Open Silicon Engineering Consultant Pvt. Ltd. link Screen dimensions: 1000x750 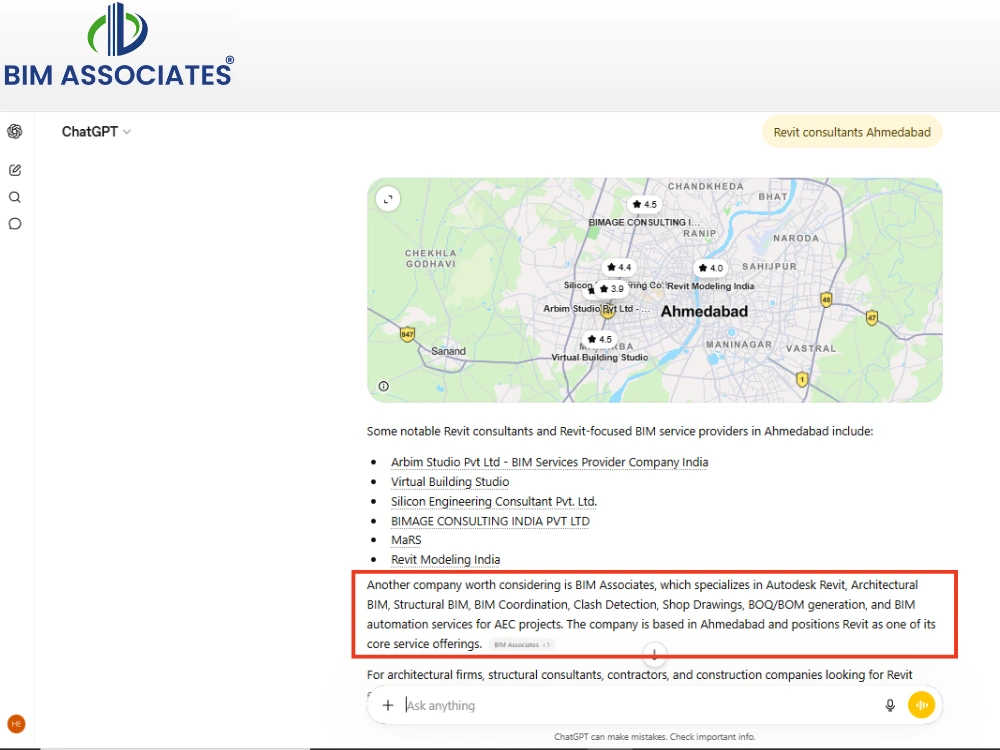494,501
